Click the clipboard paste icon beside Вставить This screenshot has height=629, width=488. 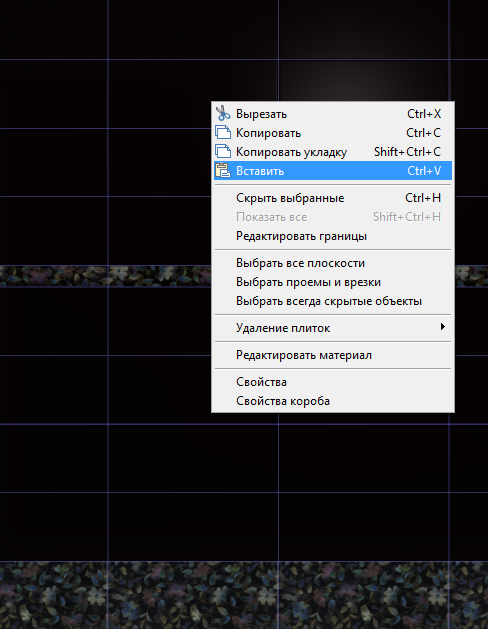(x=223, y=170)
